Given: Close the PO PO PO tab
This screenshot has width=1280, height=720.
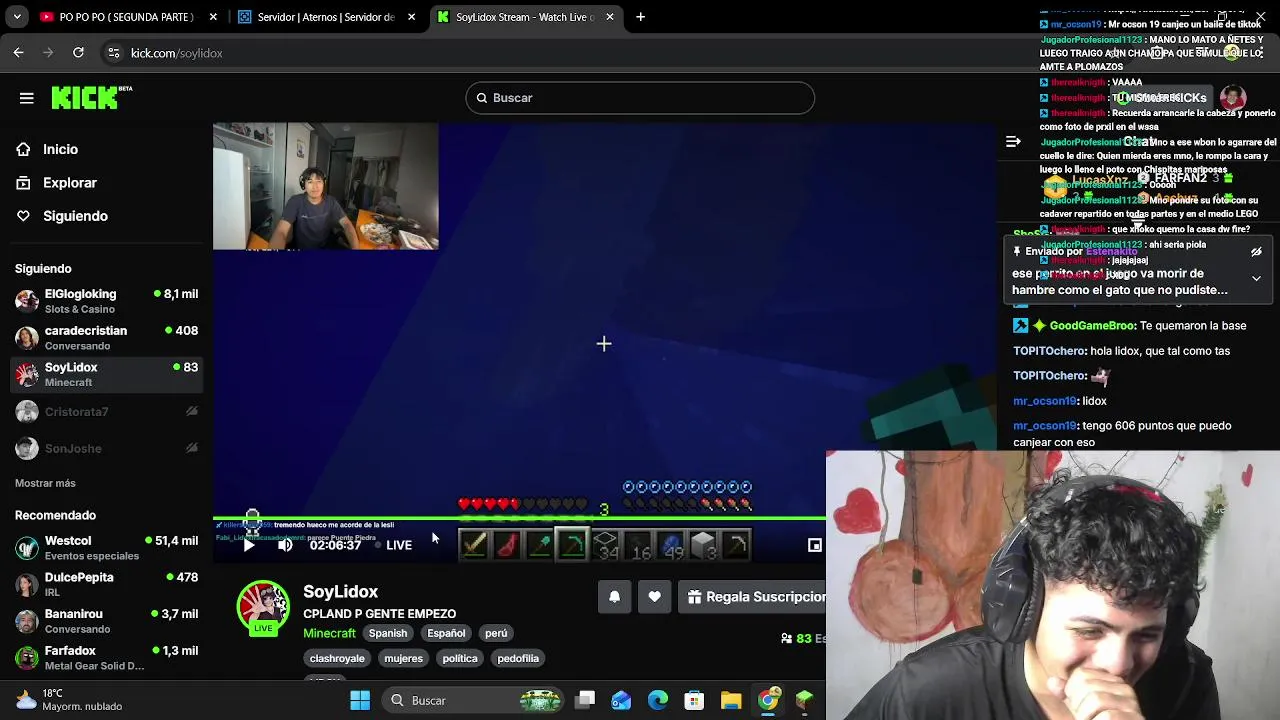Looking at the screenshot, I should click(x=213, y=17).
